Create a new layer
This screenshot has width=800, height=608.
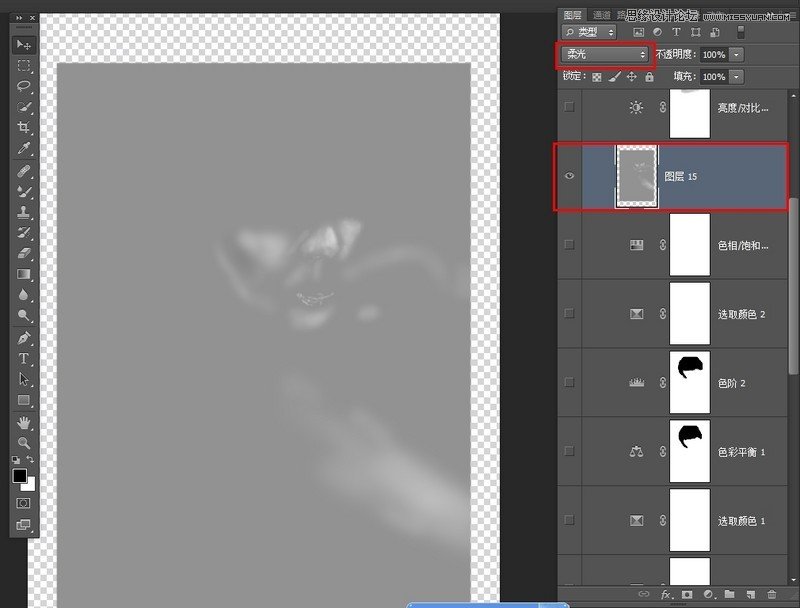pos(751,594)
